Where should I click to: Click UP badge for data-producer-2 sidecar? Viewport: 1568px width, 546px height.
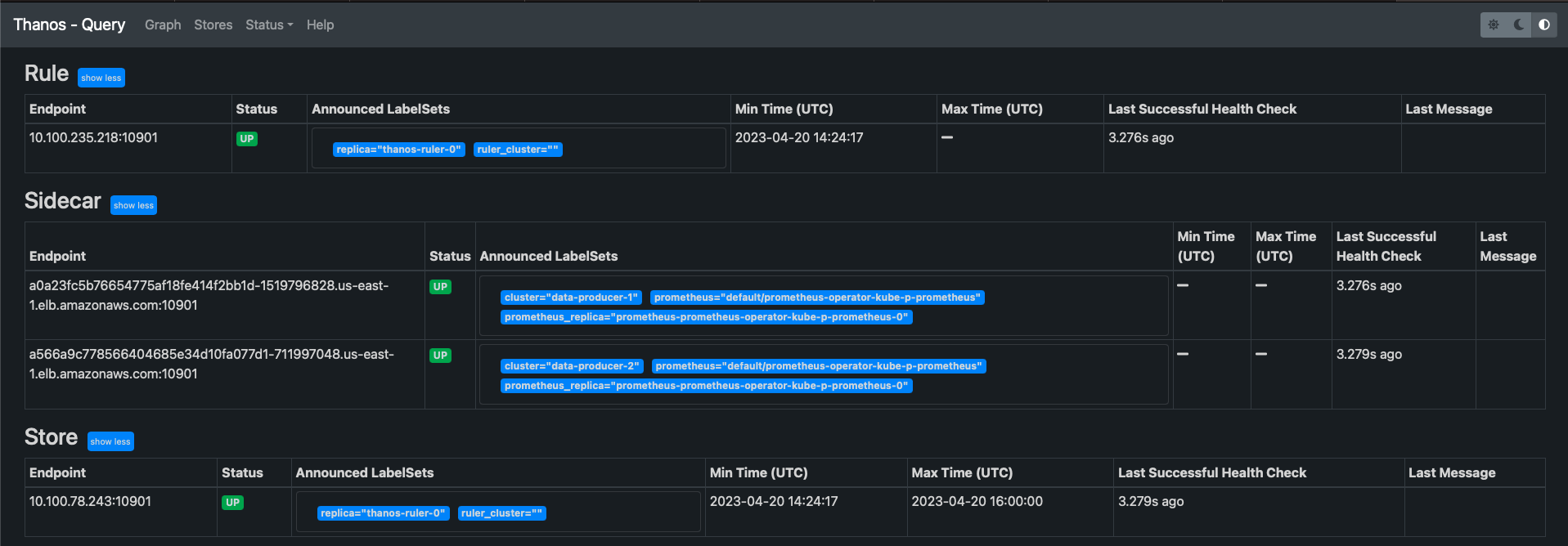tap(440, 356)
